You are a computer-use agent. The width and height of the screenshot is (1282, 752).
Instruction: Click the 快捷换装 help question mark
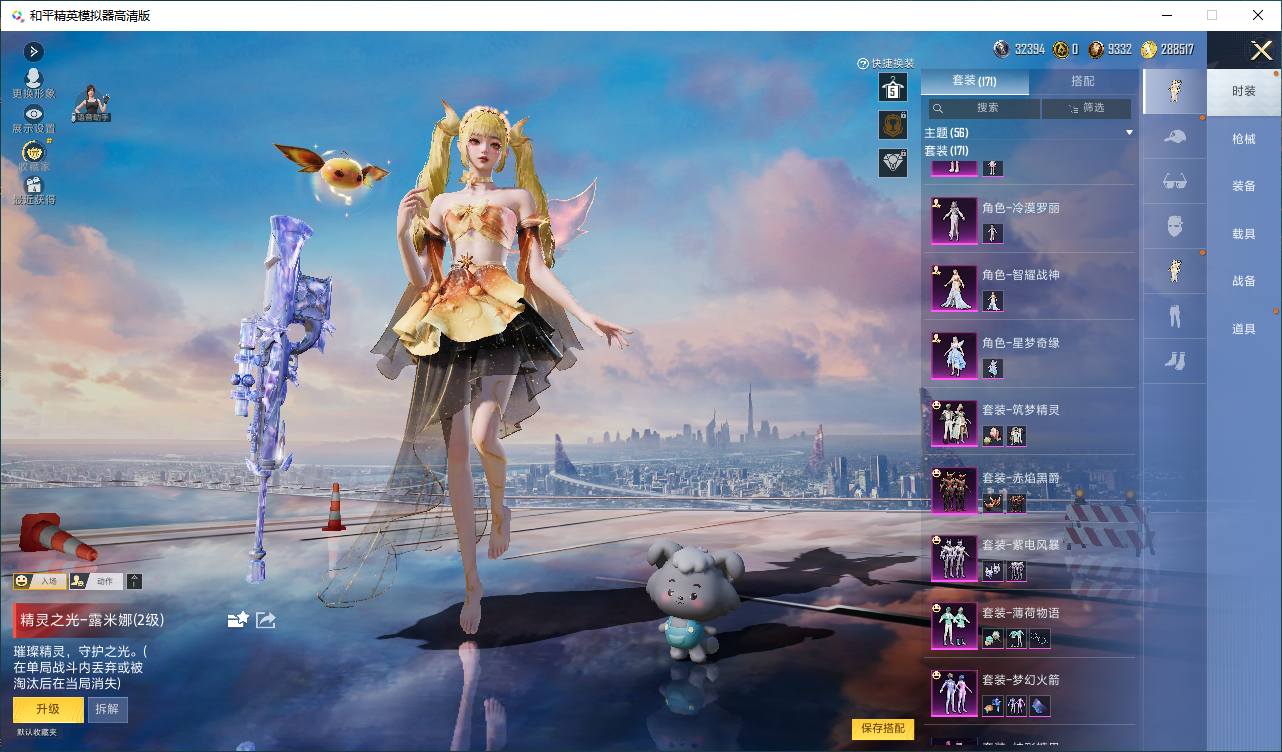(x=863, y=64)
